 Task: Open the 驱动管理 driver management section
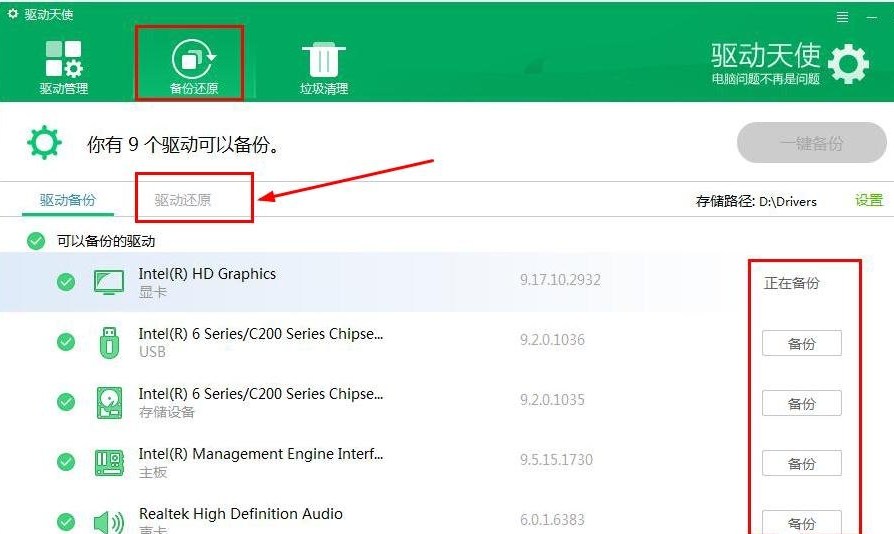click(63, 67)
